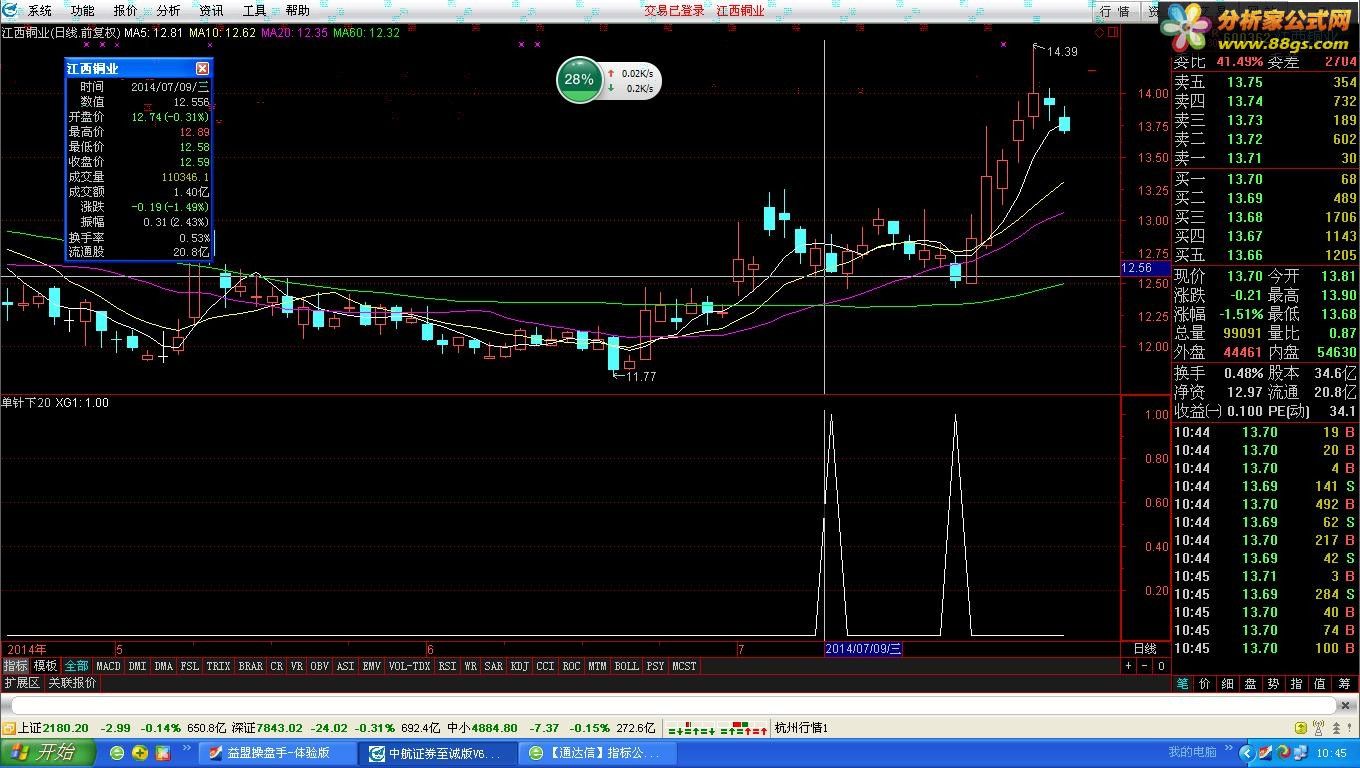Open the 开始 start menu
This screenshot has width=1360, height=768.
(48, 752)
